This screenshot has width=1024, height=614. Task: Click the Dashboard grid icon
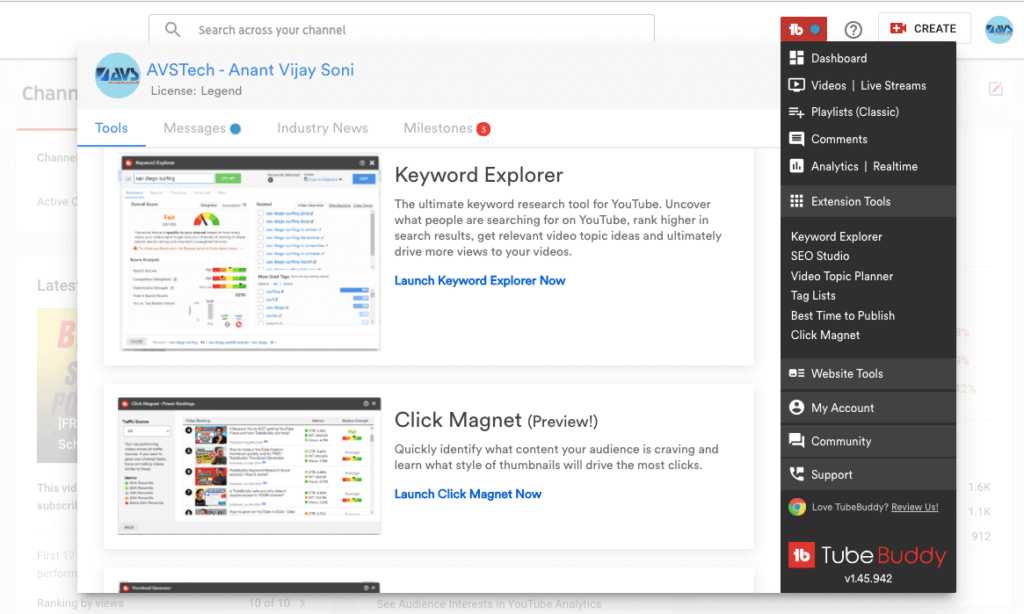797,58
